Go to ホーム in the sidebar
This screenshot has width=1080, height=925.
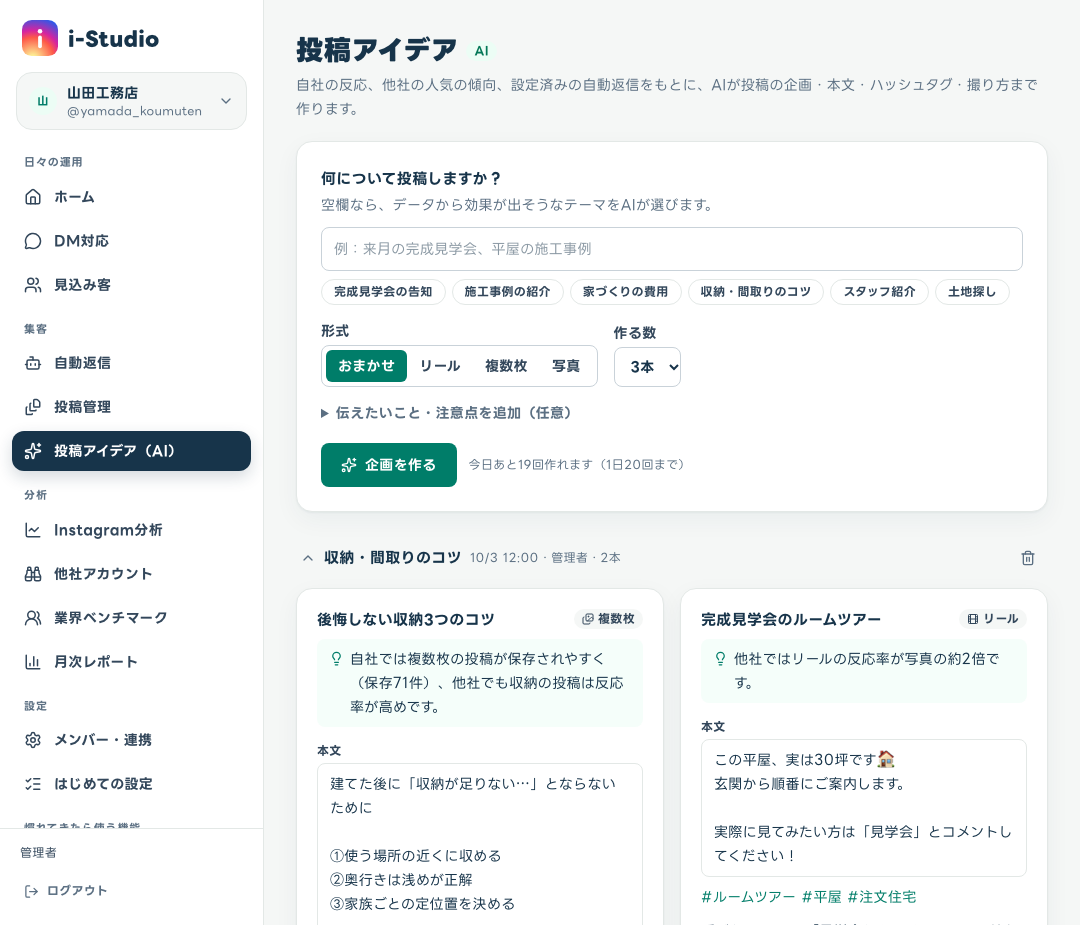(132, 197)
